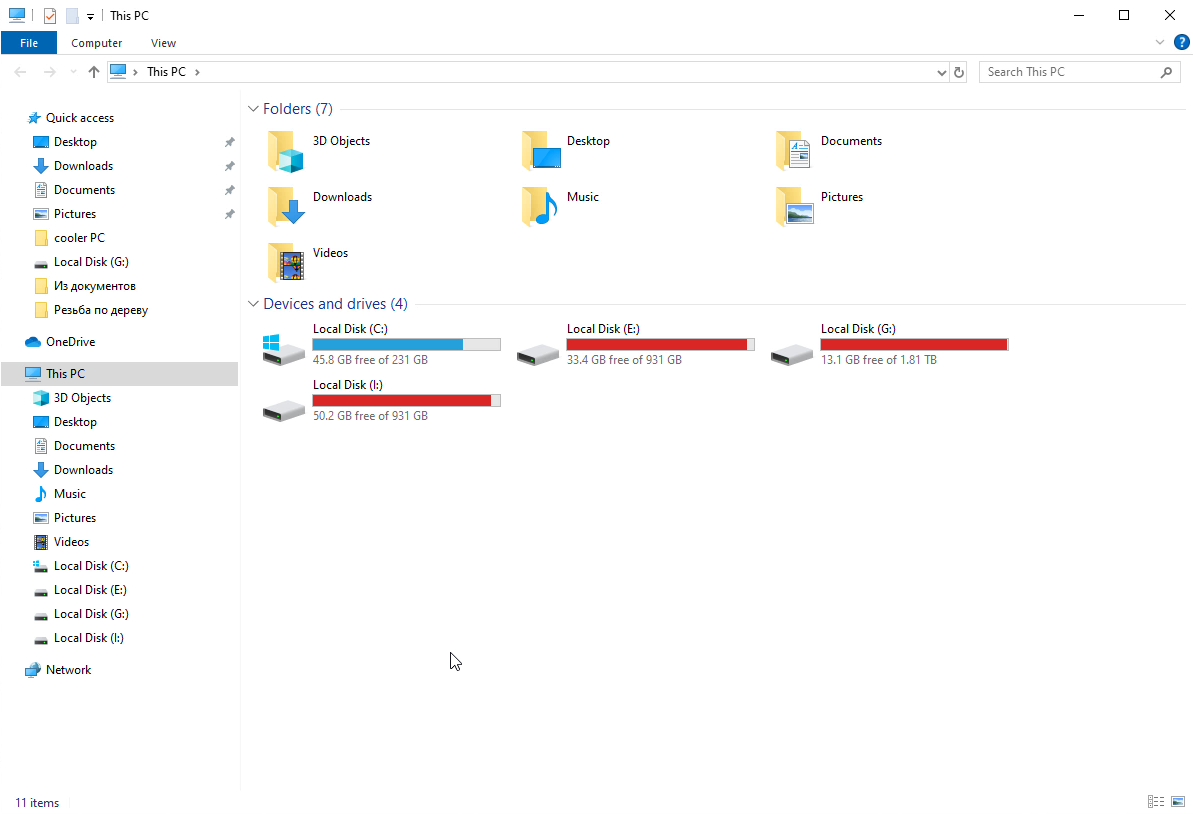Screen dimensions: 1193x814
Task: Open the Documents folder in the Folders group
Action: pyautogui.click(x=794, y=151)
